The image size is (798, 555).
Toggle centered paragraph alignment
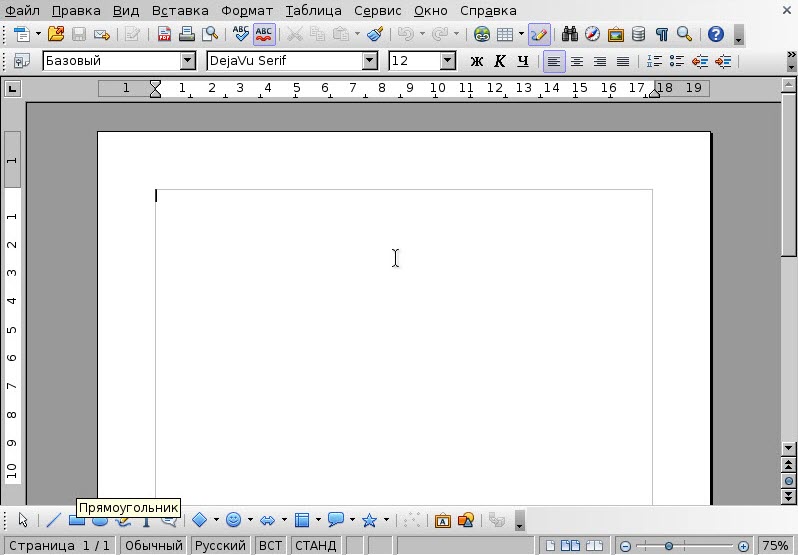(x=577, y=62)
